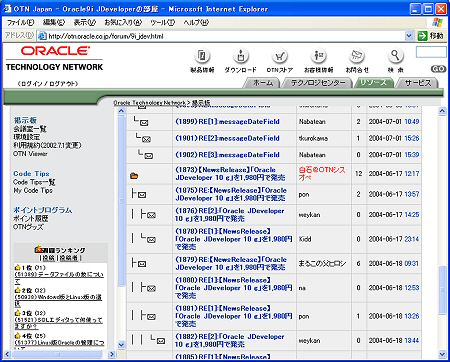Click the green 移動 go arrow
The height and width of the screenshot is (362, 450).
click(x=422, y=36)
